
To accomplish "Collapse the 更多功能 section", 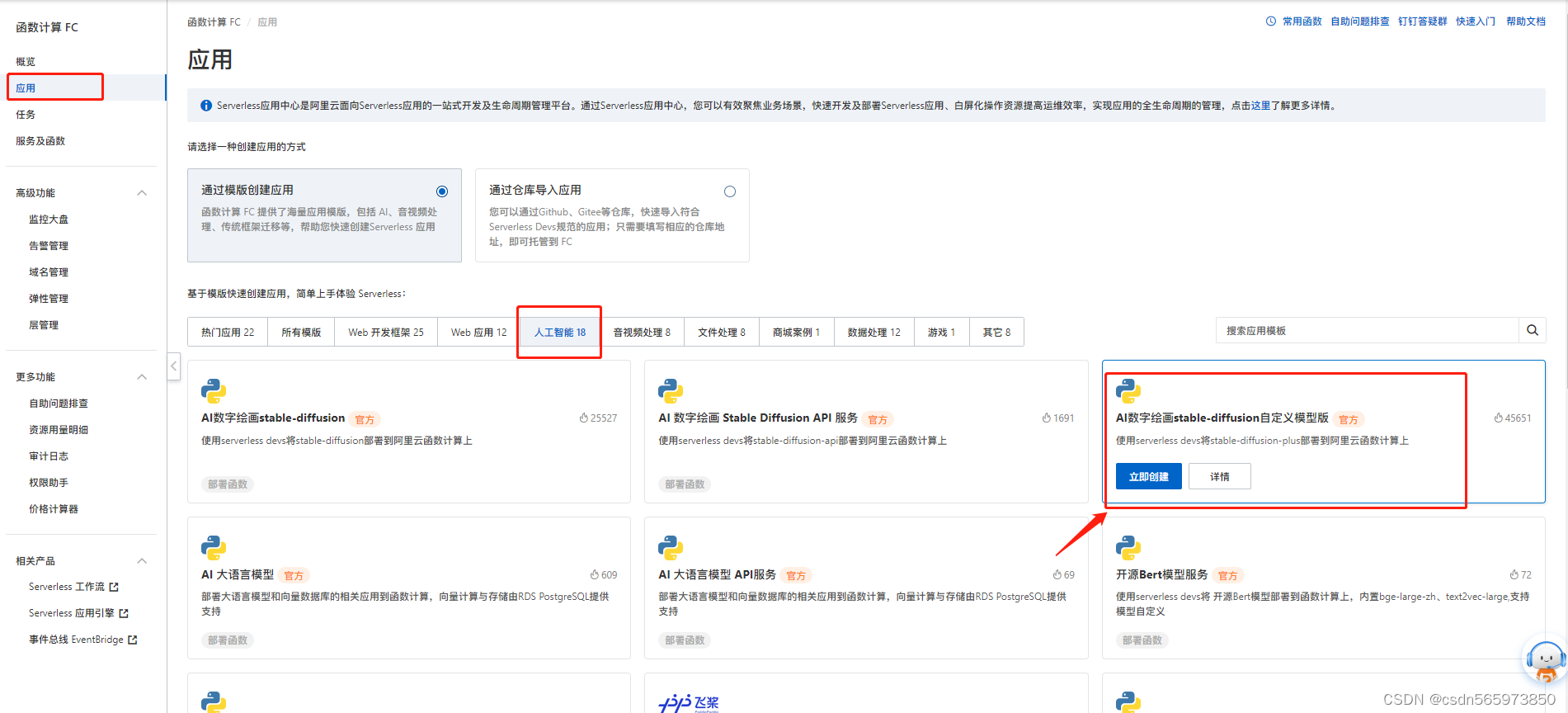I will click(142, 377).
